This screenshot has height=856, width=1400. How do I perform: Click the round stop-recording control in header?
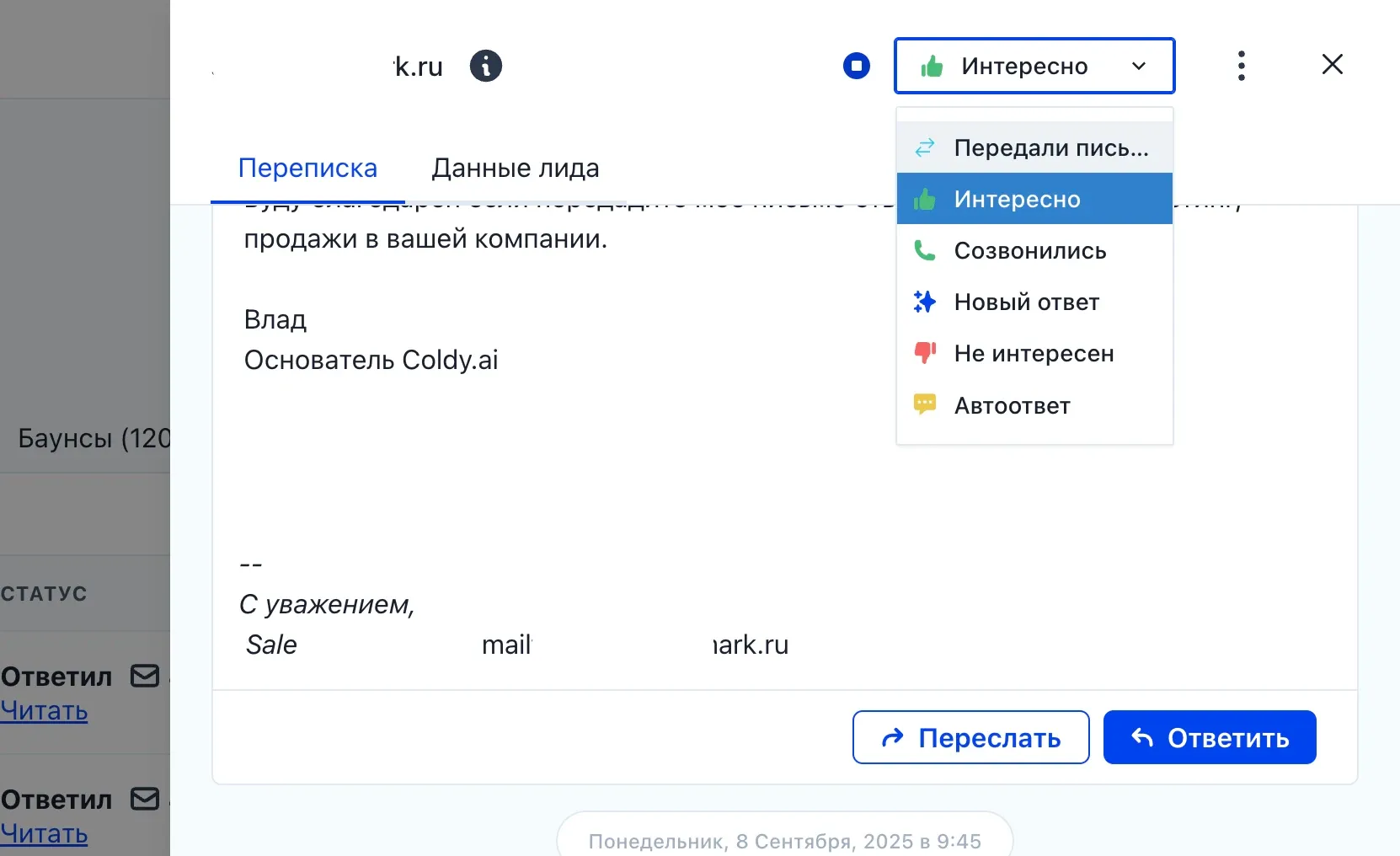click(x=857, y=65)
